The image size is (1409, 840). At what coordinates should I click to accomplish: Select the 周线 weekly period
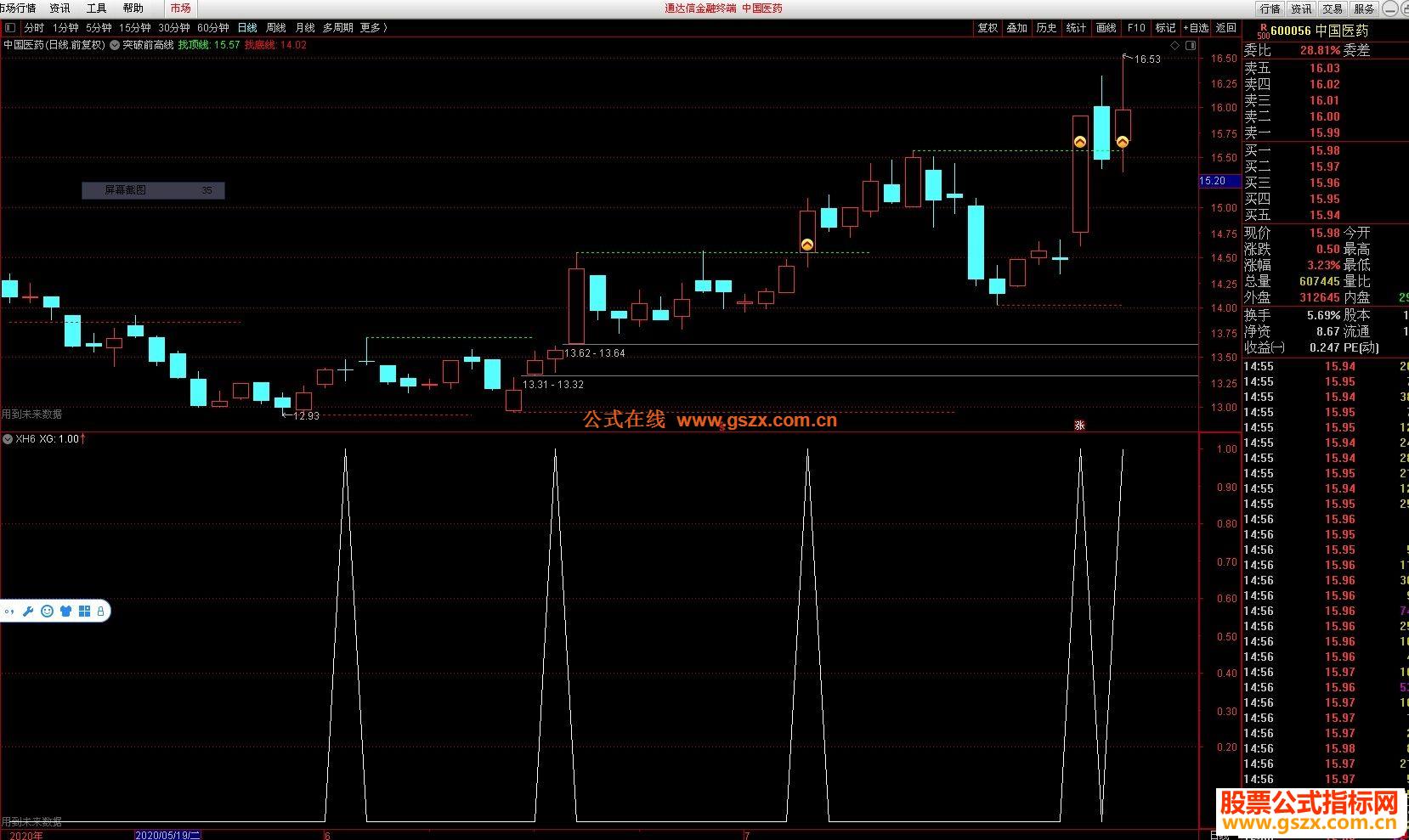click(x=275, y=28)
